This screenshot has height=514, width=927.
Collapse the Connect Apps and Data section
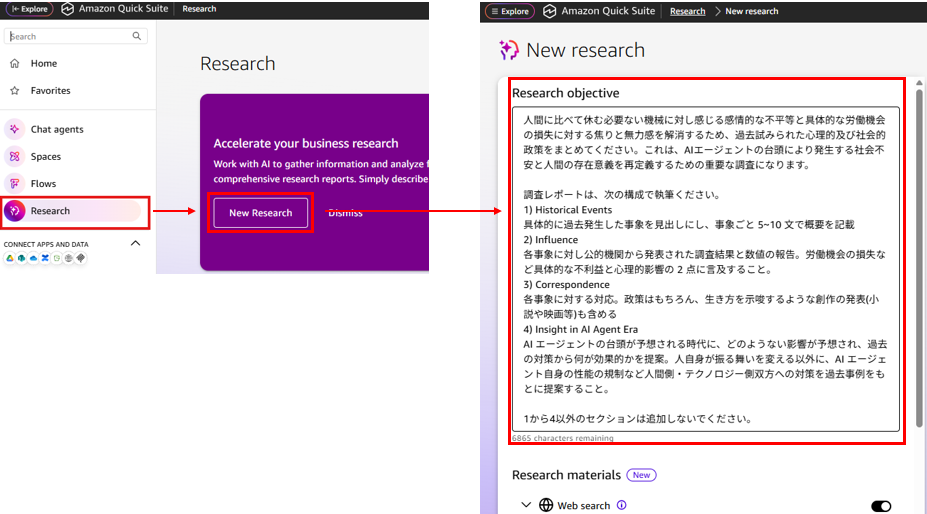click(135, 243)
